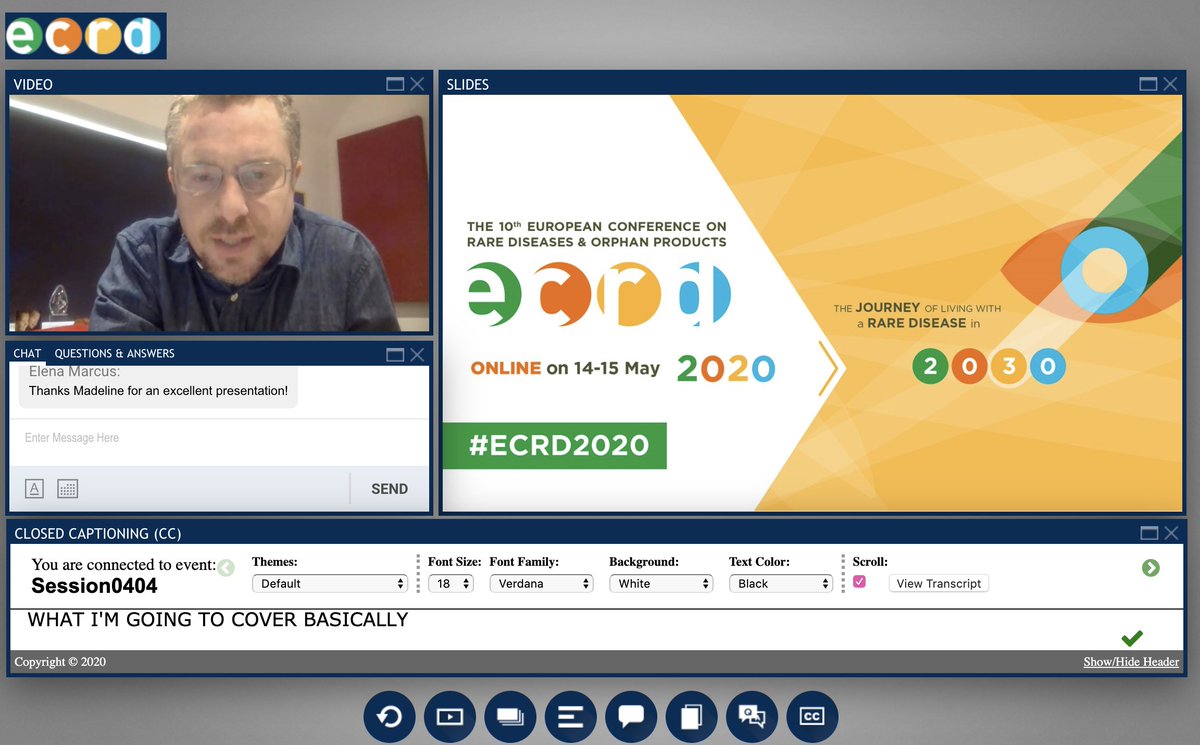Close the CHAT panel
The image size is (1200, 745).
point(417,354)
